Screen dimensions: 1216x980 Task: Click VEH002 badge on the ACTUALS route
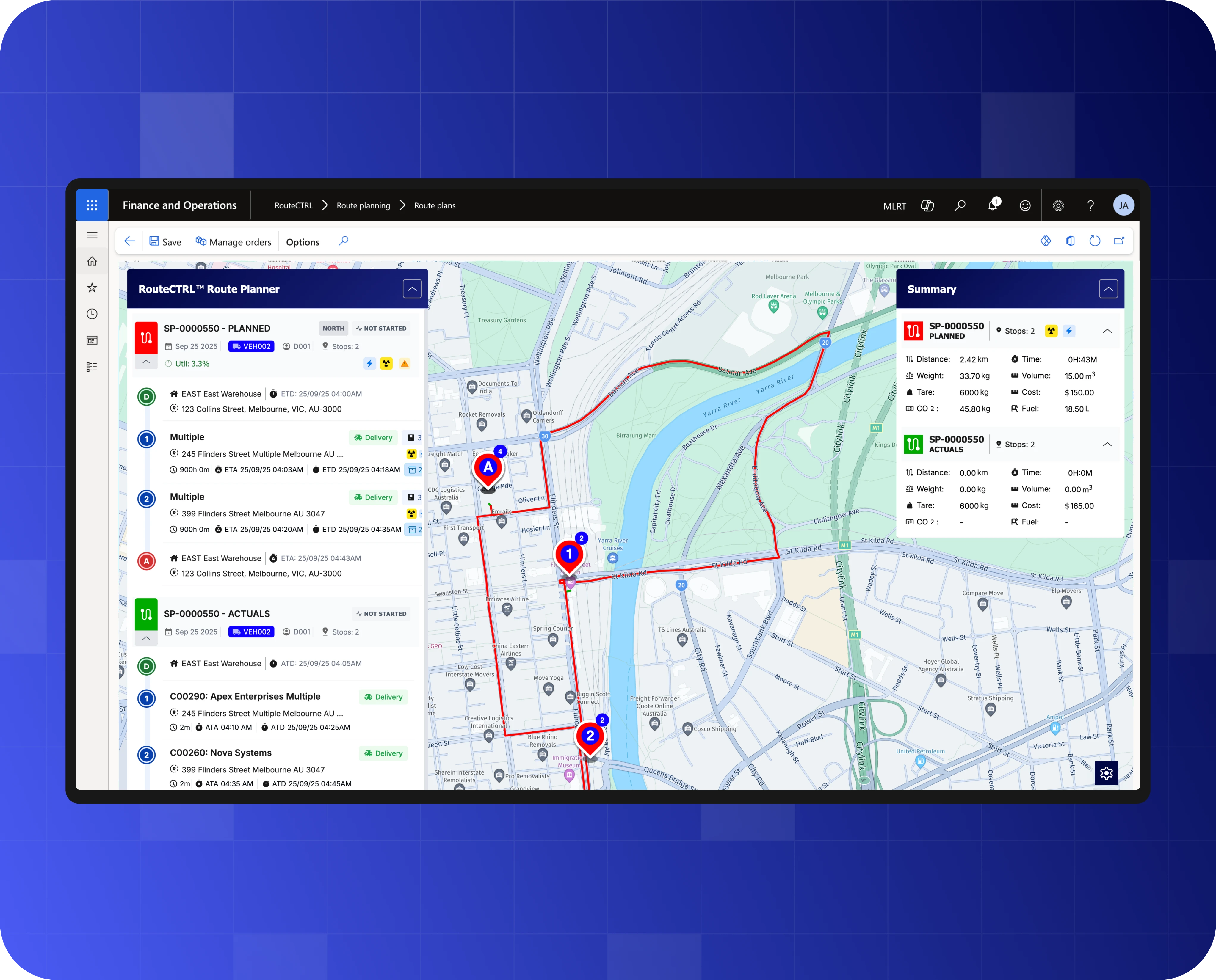point(251,632)
